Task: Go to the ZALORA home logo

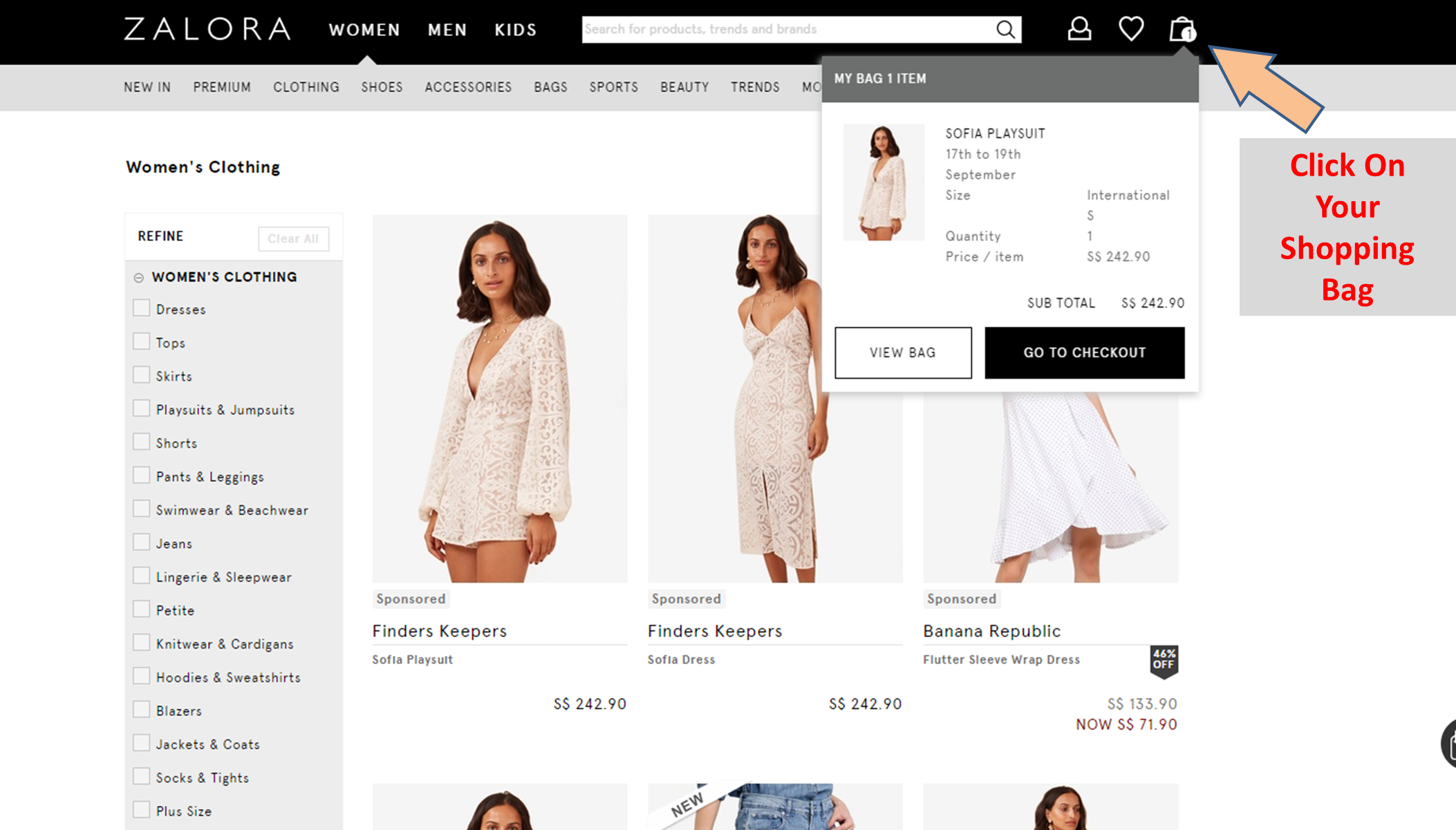Action: [207, 29]
